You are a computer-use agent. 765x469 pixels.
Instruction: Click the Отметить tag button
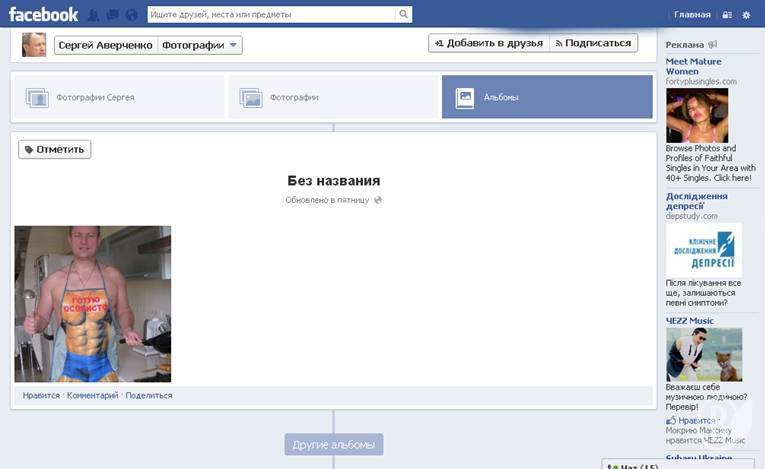click(55, 149)
